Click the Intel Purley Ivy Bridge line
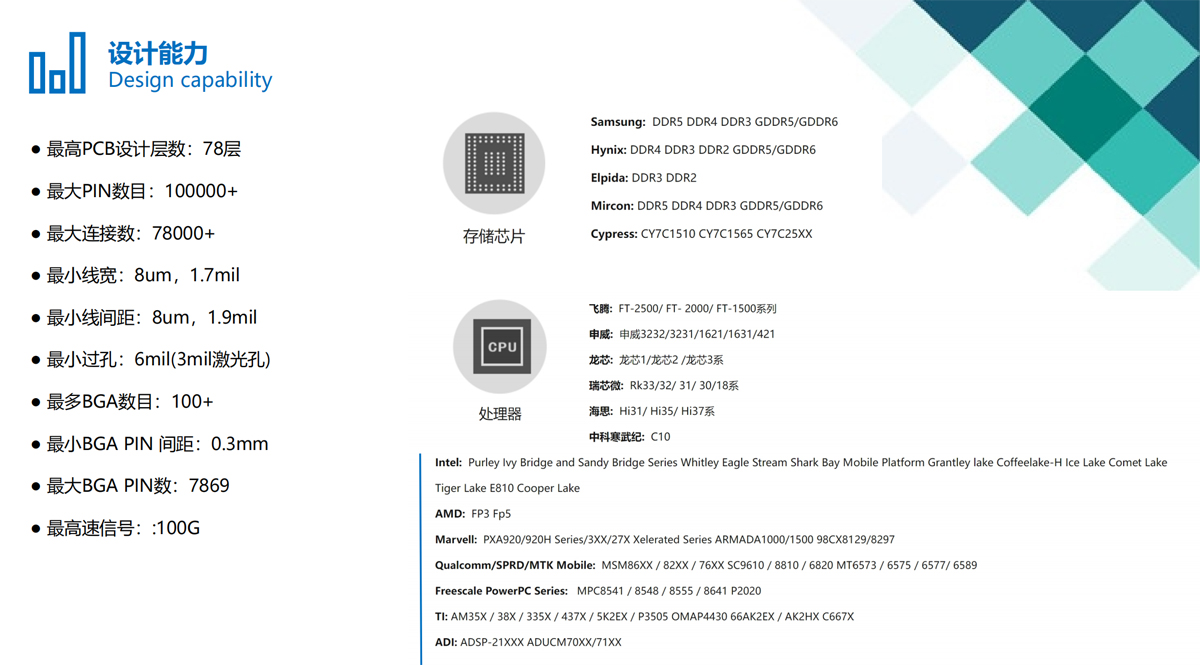Viewport: 1200px width, 665px height. pyautogui.click(x=801, y=463)
